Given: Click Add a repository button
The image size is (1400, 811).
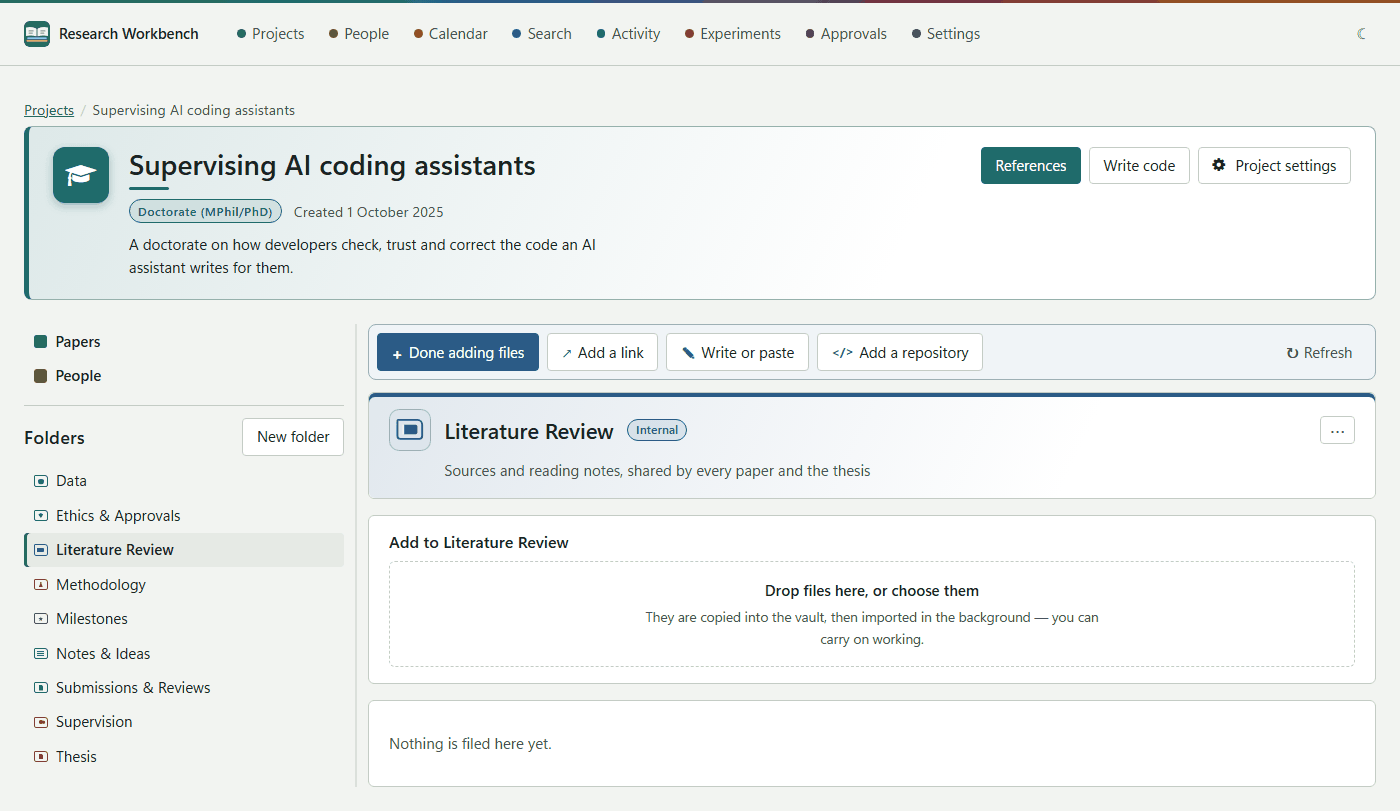Looking at the screenshot, I should pyautogui.click(x=900, y=352).
